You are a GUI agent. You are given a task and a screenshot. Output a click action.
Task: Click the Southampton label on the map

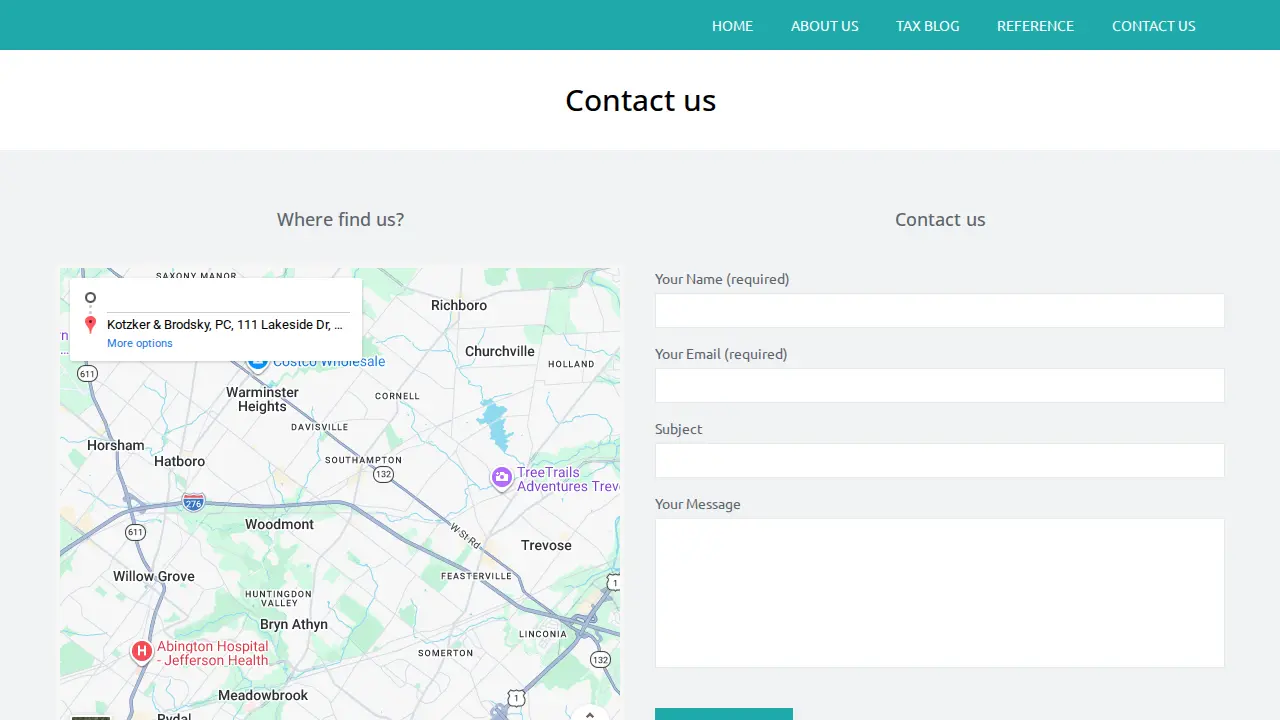point(364,460)
